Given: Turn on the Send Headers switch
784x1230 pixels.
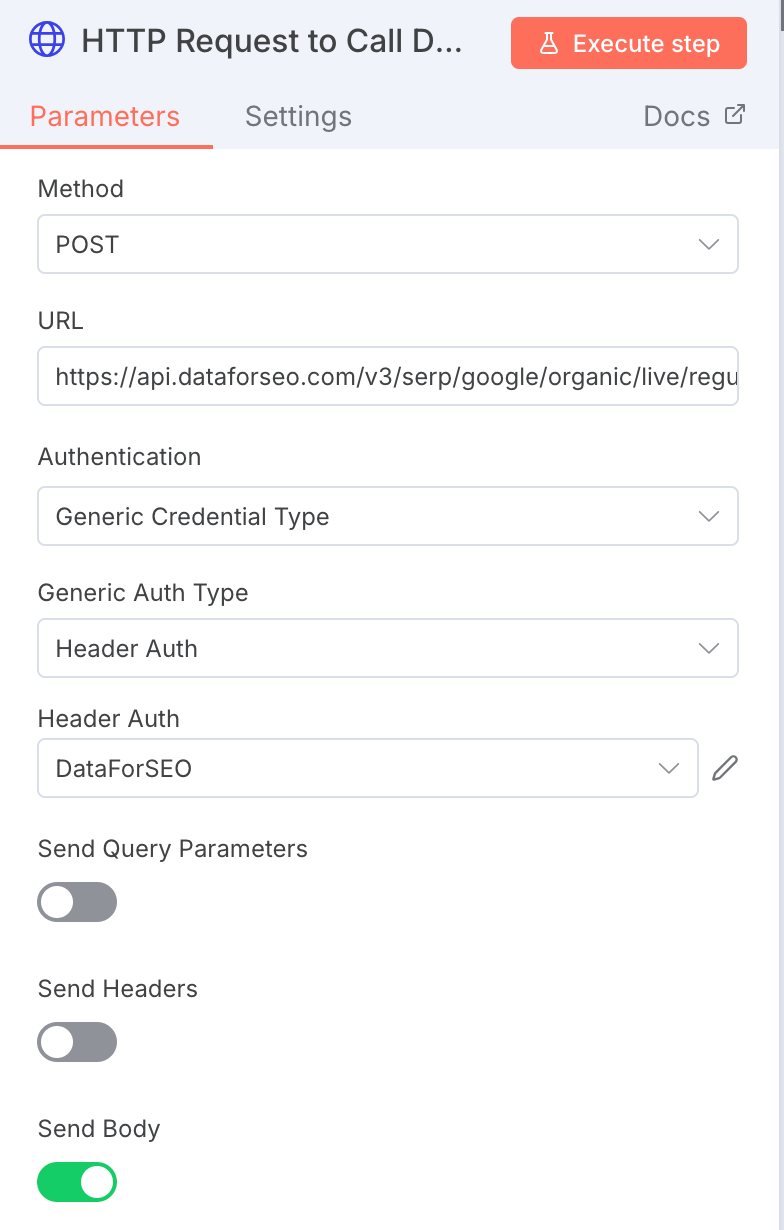Looking at the screenshot, I should coord(77,1042).
